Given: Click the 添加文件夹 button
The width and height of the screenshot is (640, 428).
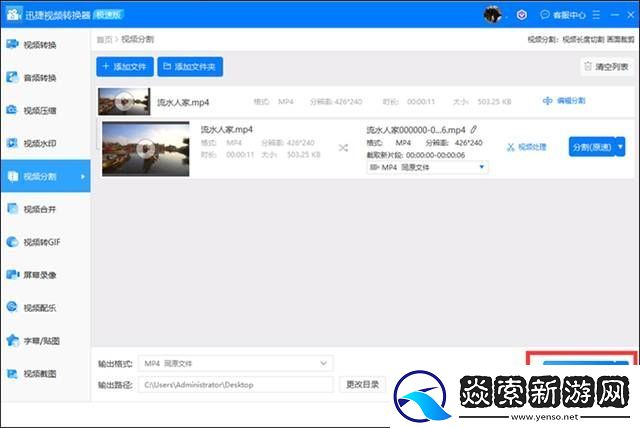Looking at the screenshot, I should pyautogui.click(x=190, y=67).
